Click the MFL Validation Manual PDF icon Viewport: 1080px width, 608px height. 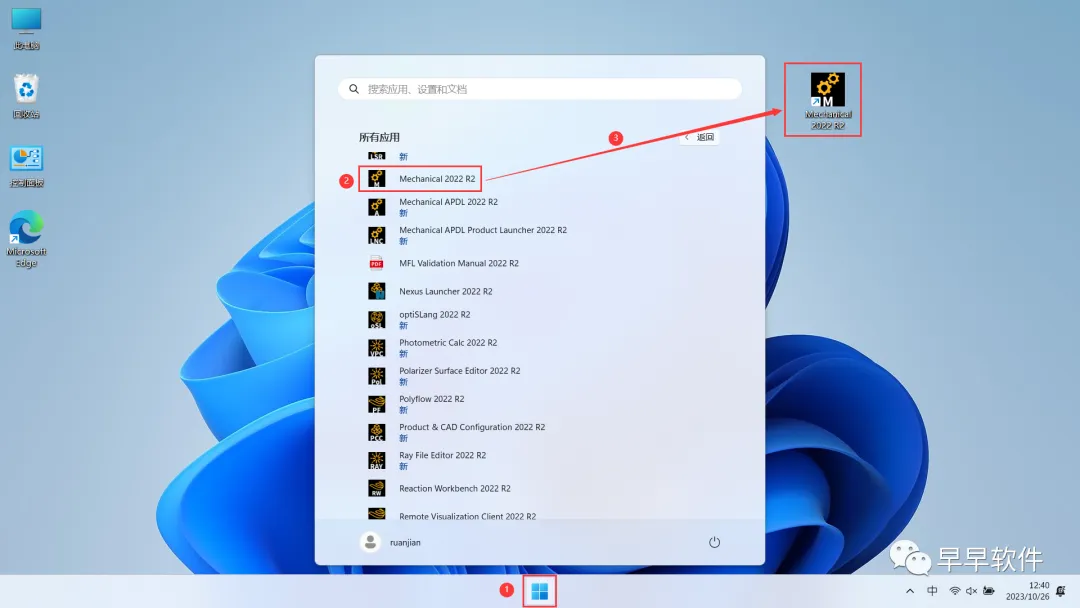point(377,263)
